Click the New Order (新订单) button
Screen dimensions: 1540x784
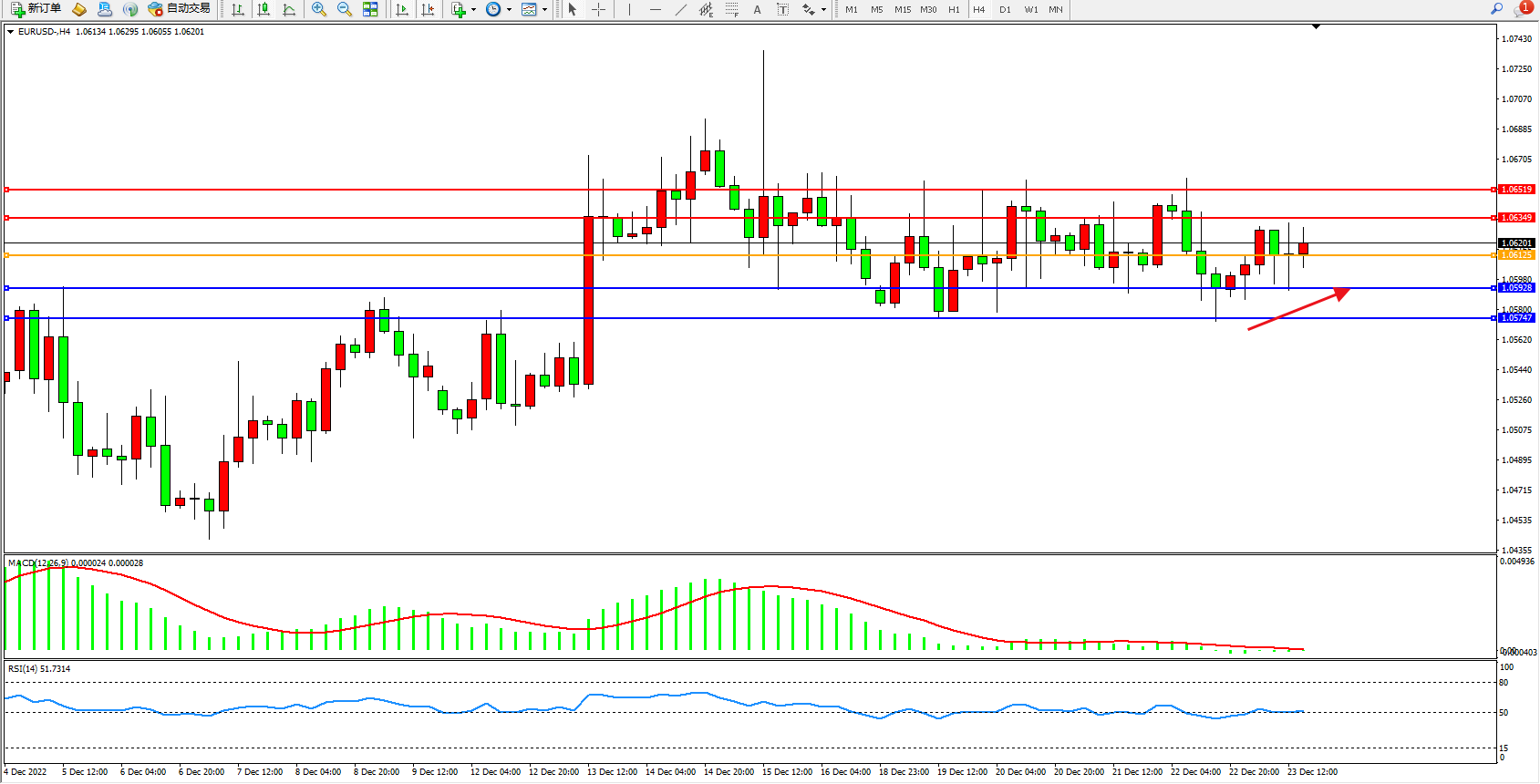coord(36,9)
